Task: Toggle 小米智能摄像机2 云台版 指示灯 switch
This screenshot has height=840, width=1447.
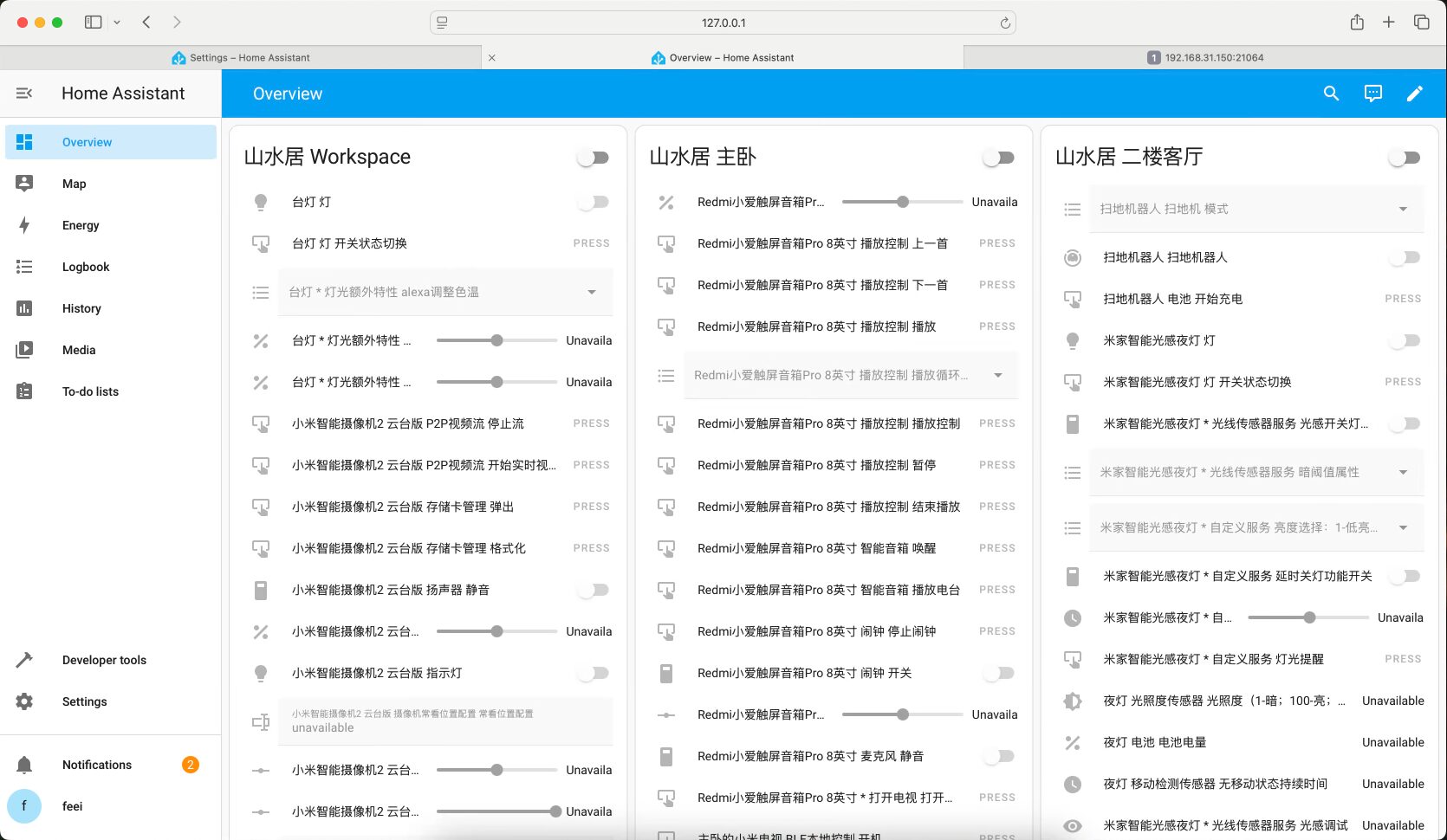Action: click(x=594, y=673)
